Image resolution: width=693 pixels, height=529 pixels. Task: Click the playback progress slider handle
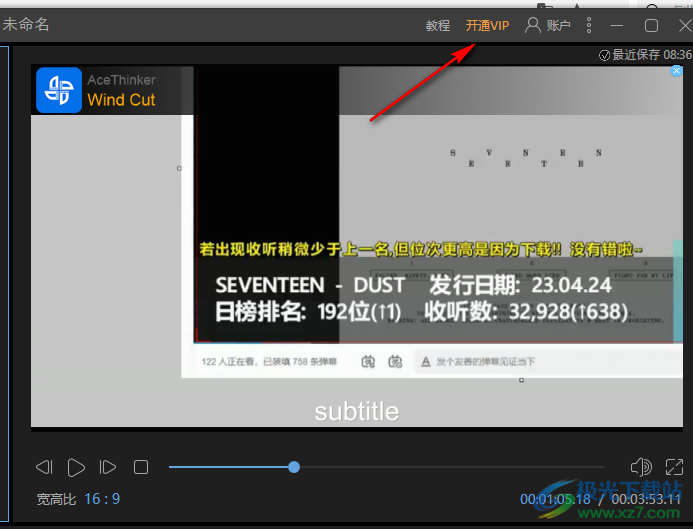(x=294, y=467)
